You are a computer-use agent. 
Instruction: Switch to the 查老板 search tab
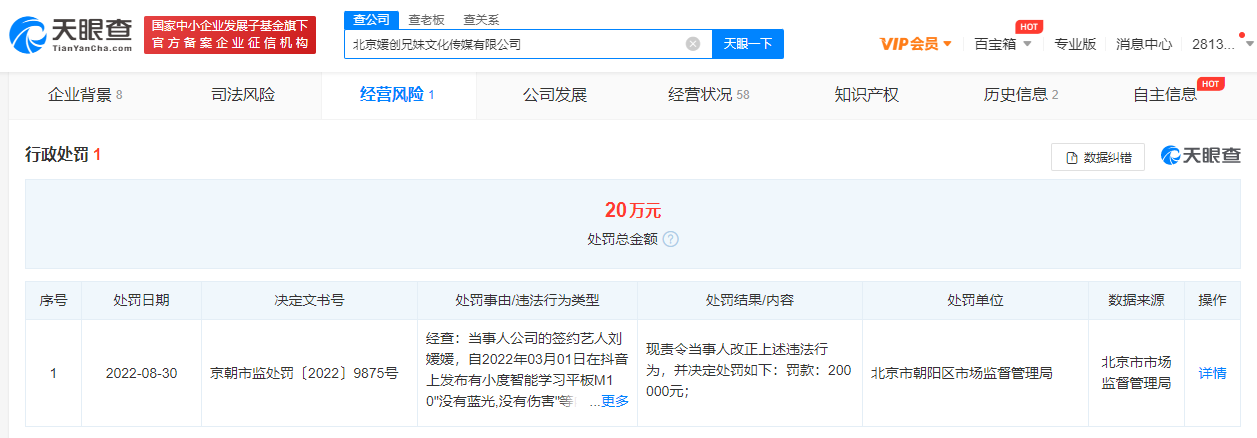click(x=426, y=19)
